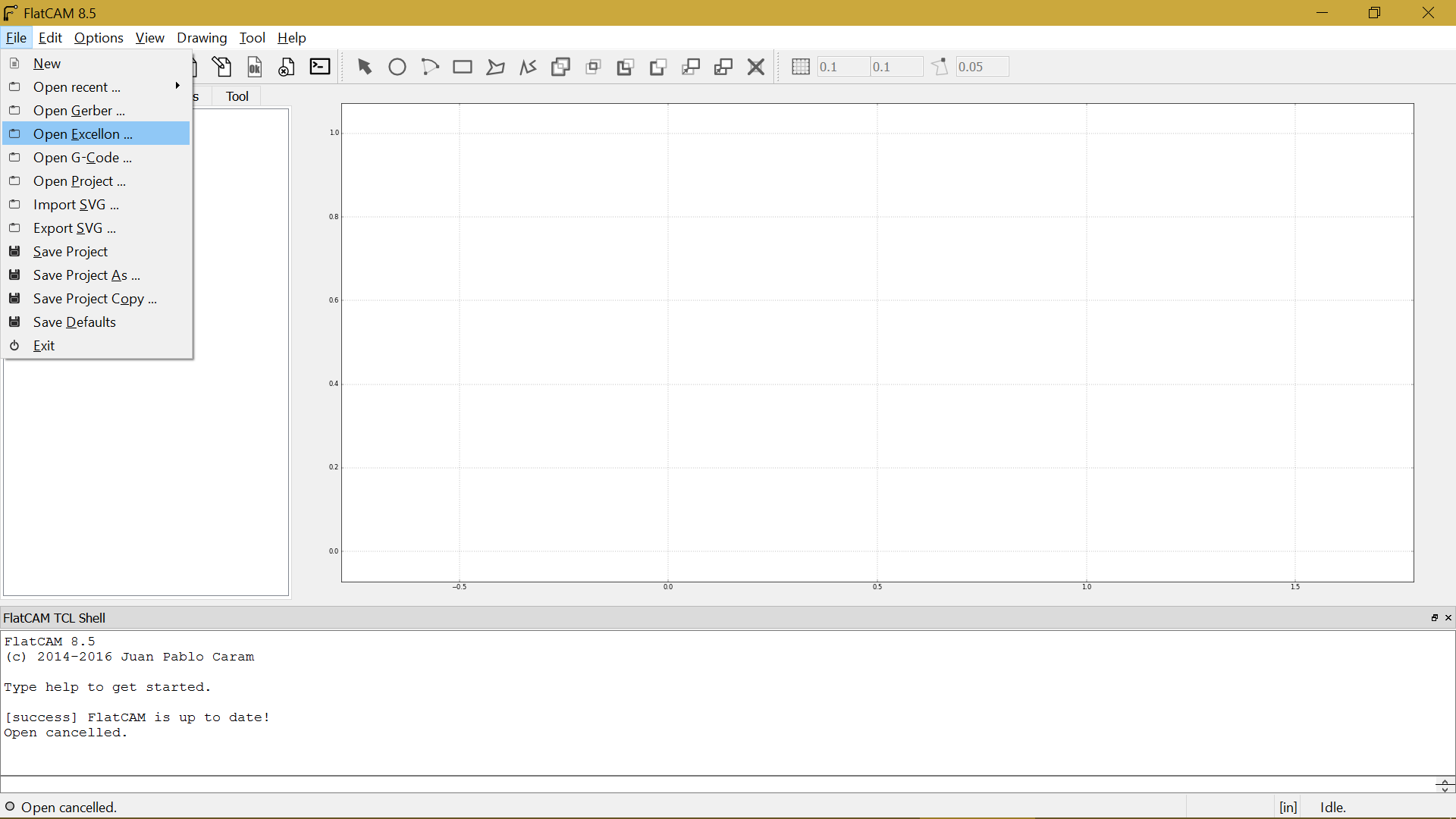Screen dimensions: 1456x819
Task: Click the corner snap 0.05 field
Action: 982,67
